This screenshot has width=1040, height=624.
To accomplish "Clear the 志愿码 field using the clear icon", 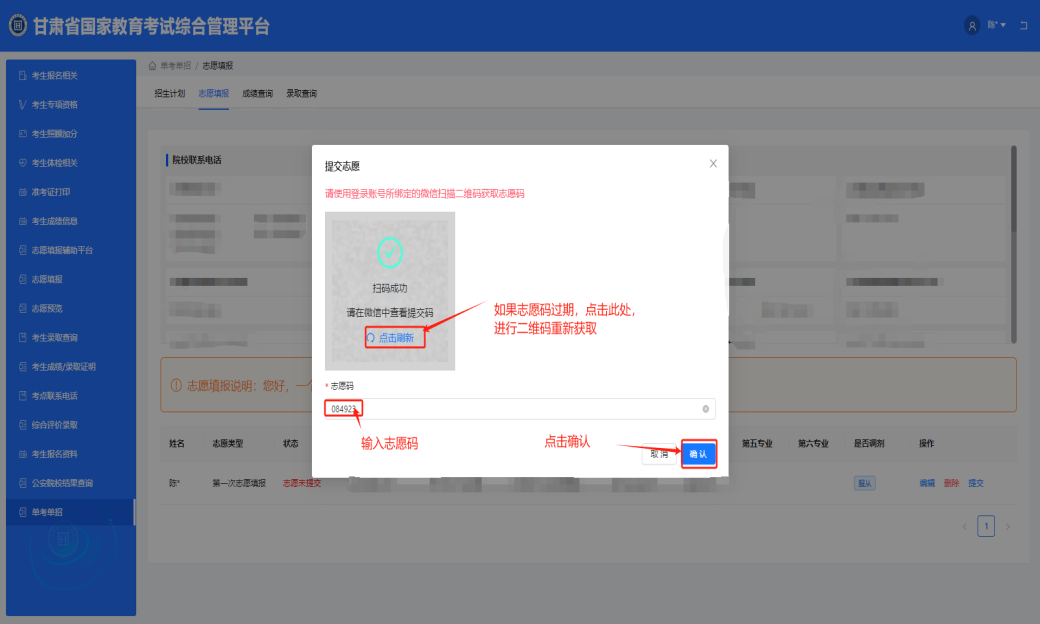I will coord(704,408).
